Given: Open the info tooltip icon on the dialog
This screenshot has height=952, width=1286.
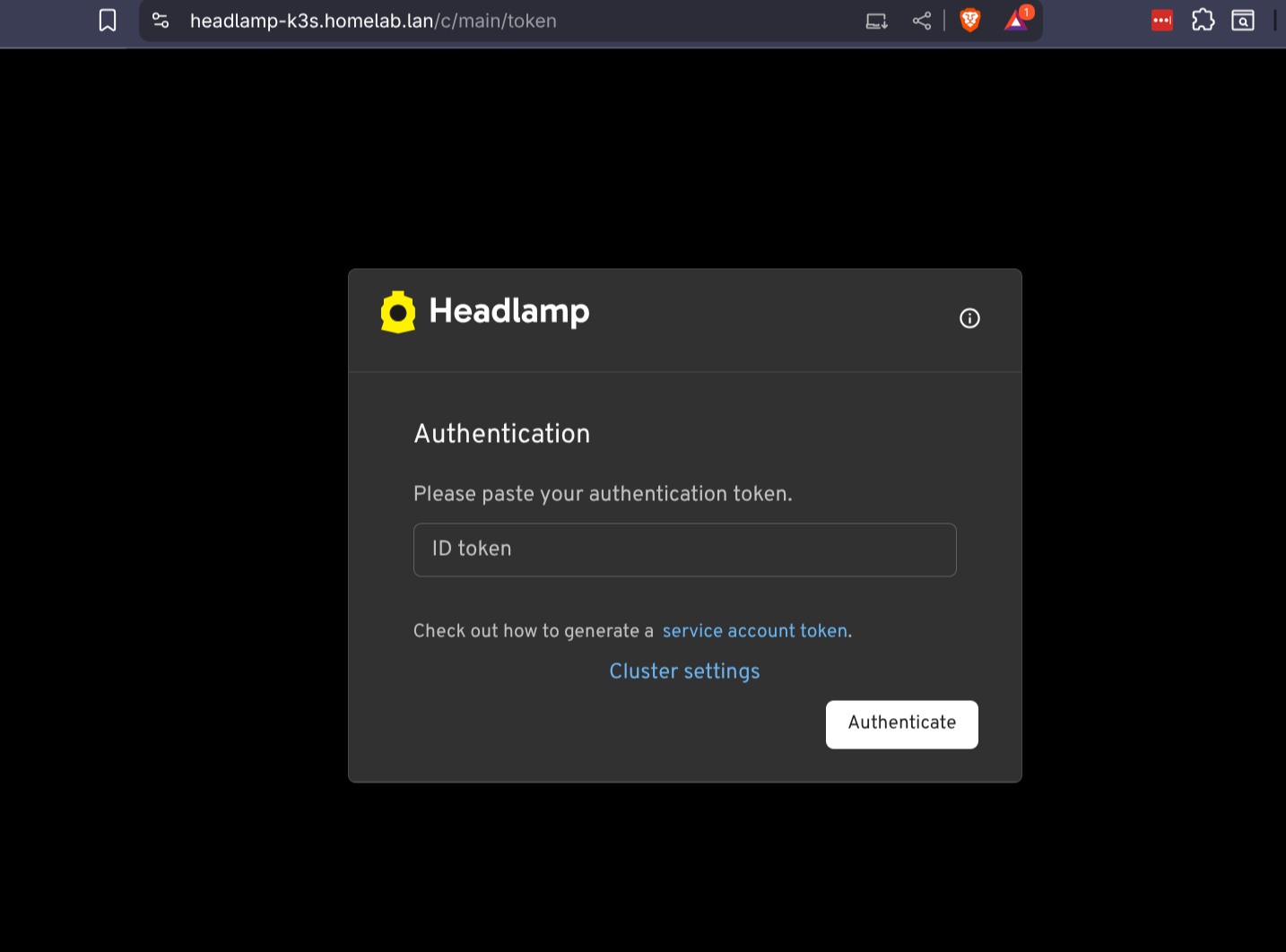Looking at the screenshot, I should click(x=969, y=318).
